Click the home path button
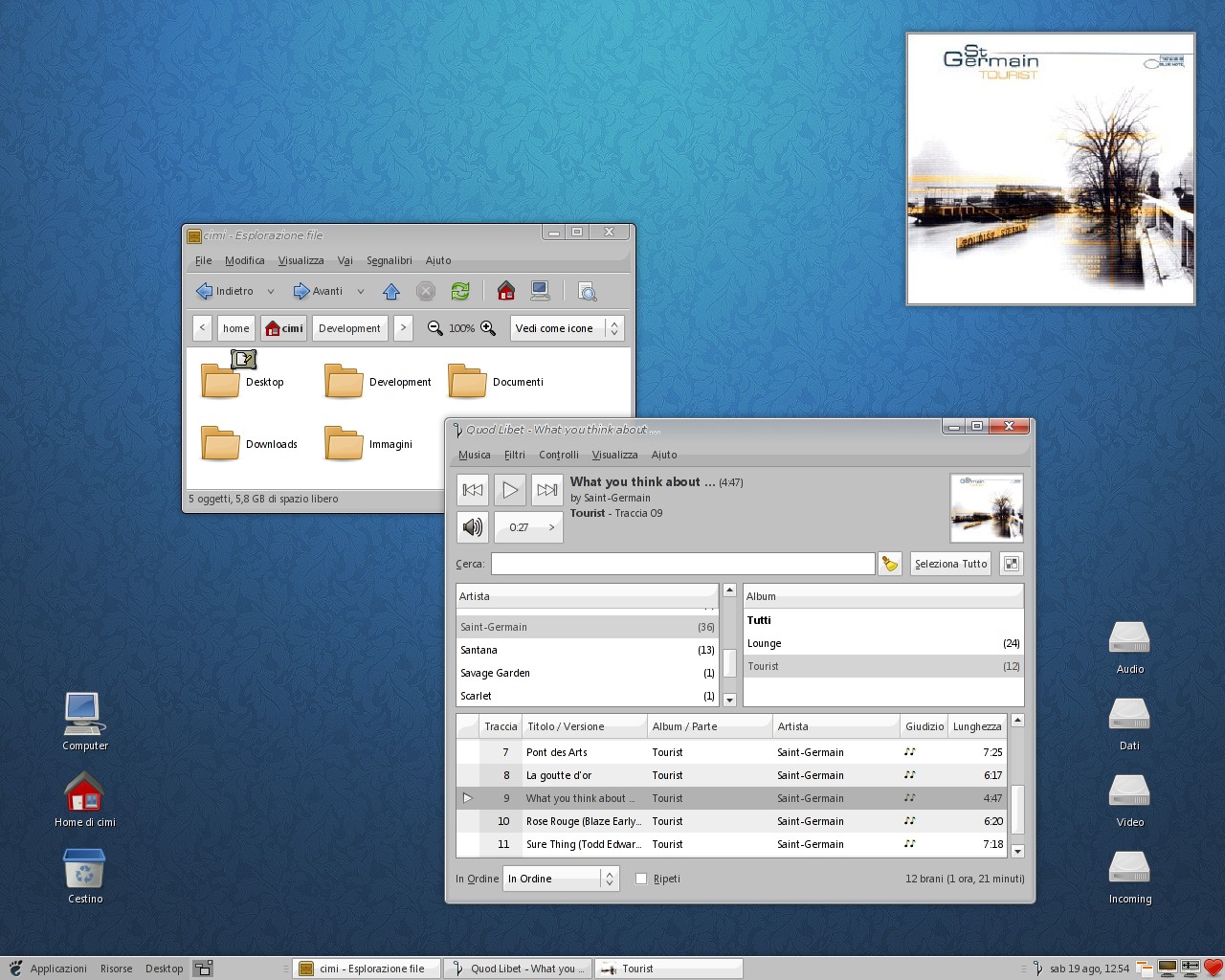Viewport: 1225px width, 980px height. [x=236, y=328]
